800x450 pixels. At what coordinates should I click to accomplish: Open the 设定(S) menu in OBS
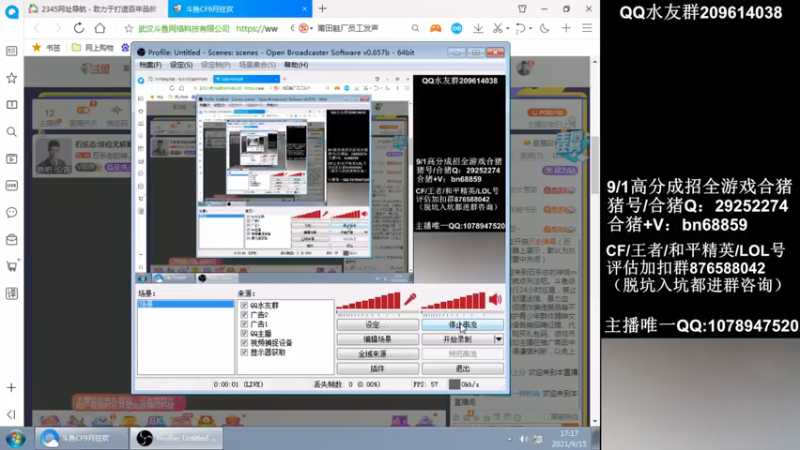181,65
